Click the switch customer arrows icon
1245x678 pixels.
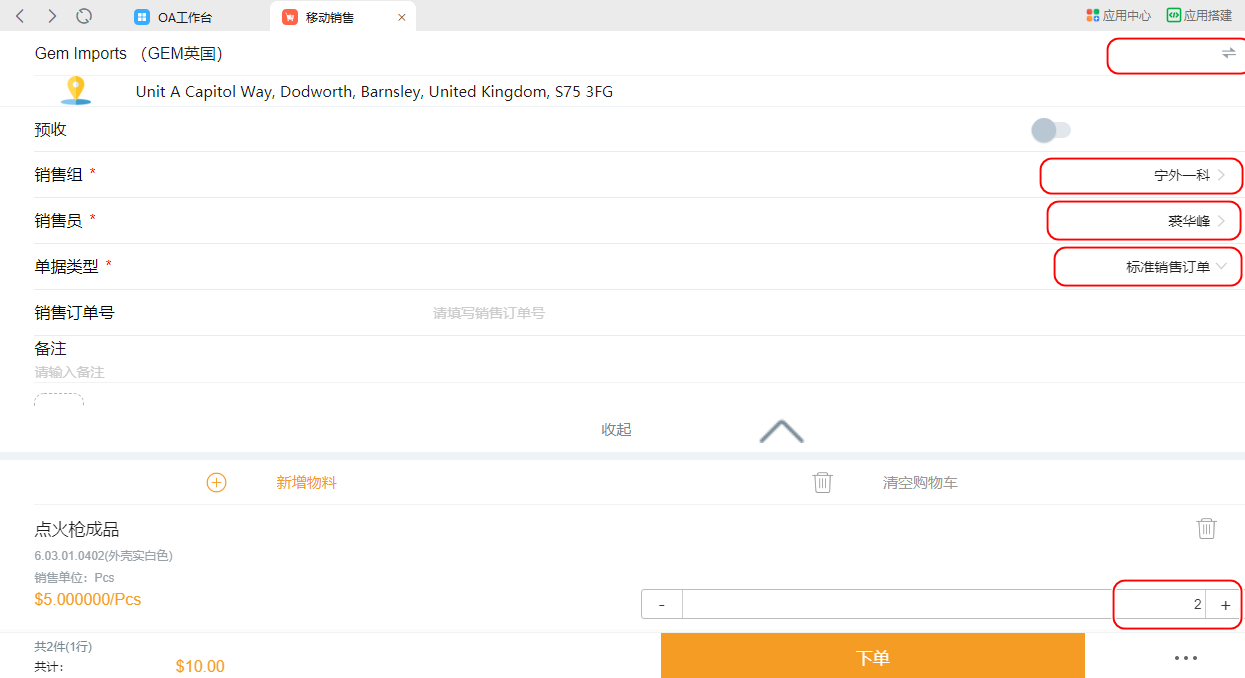point(1228,53)
